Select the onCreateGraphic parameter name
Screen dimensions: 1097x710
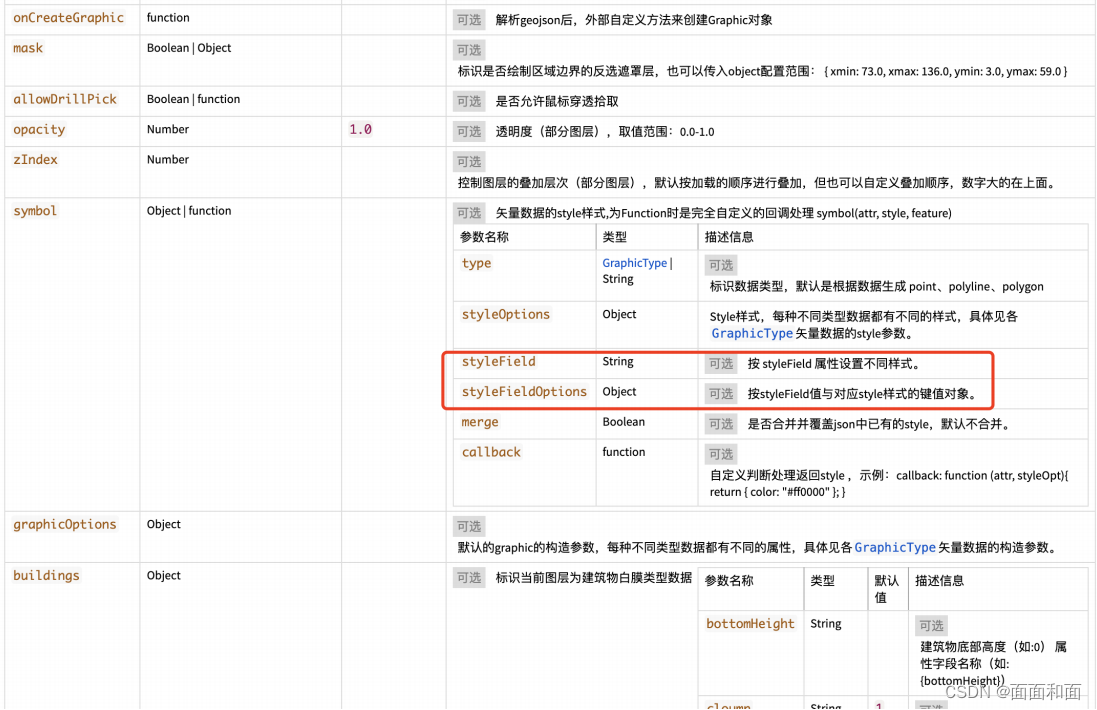coord(67,17)
